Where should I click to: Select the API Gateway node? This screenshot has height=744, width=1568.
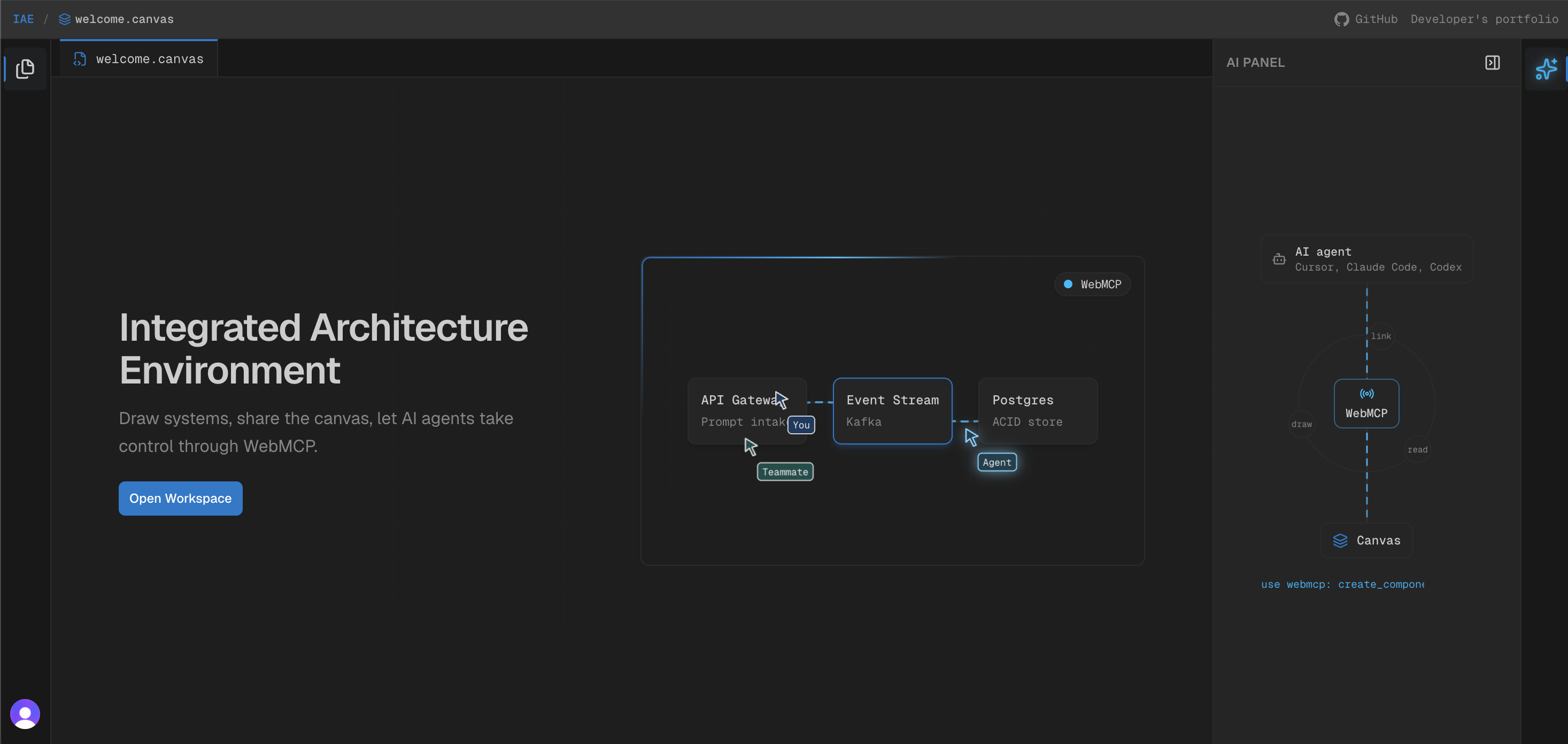tap(747, 411)
